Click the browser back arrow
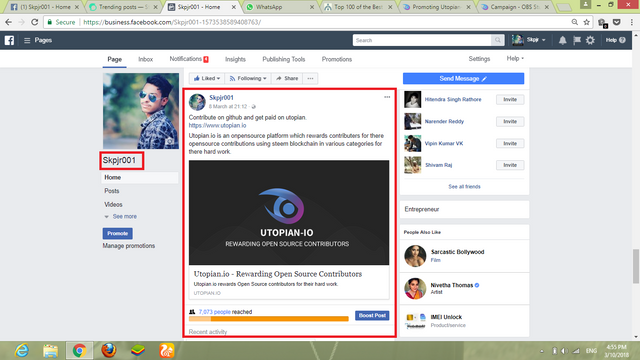Screen dimensions: 640x360 tap(9, 22)
